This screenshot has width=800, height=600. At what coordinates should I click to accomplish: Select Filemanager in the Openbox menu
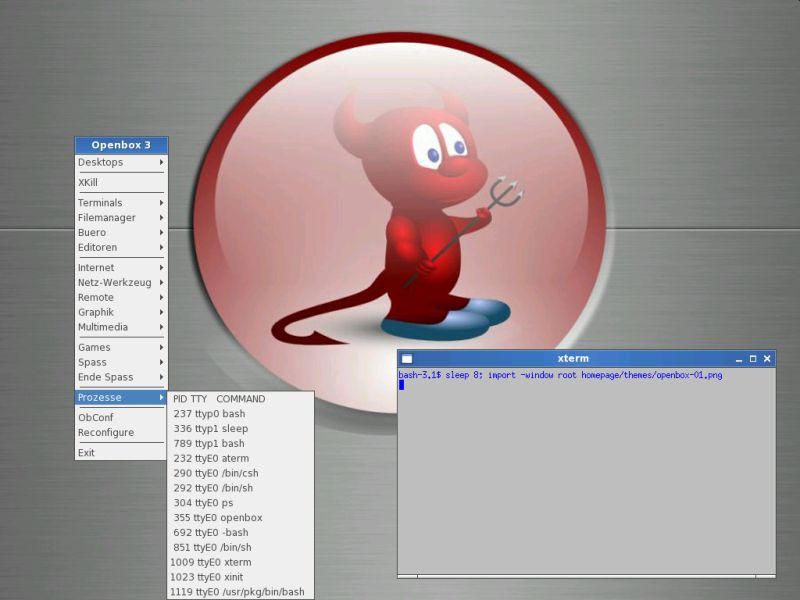pyautogui.click(x=121, y=217)
